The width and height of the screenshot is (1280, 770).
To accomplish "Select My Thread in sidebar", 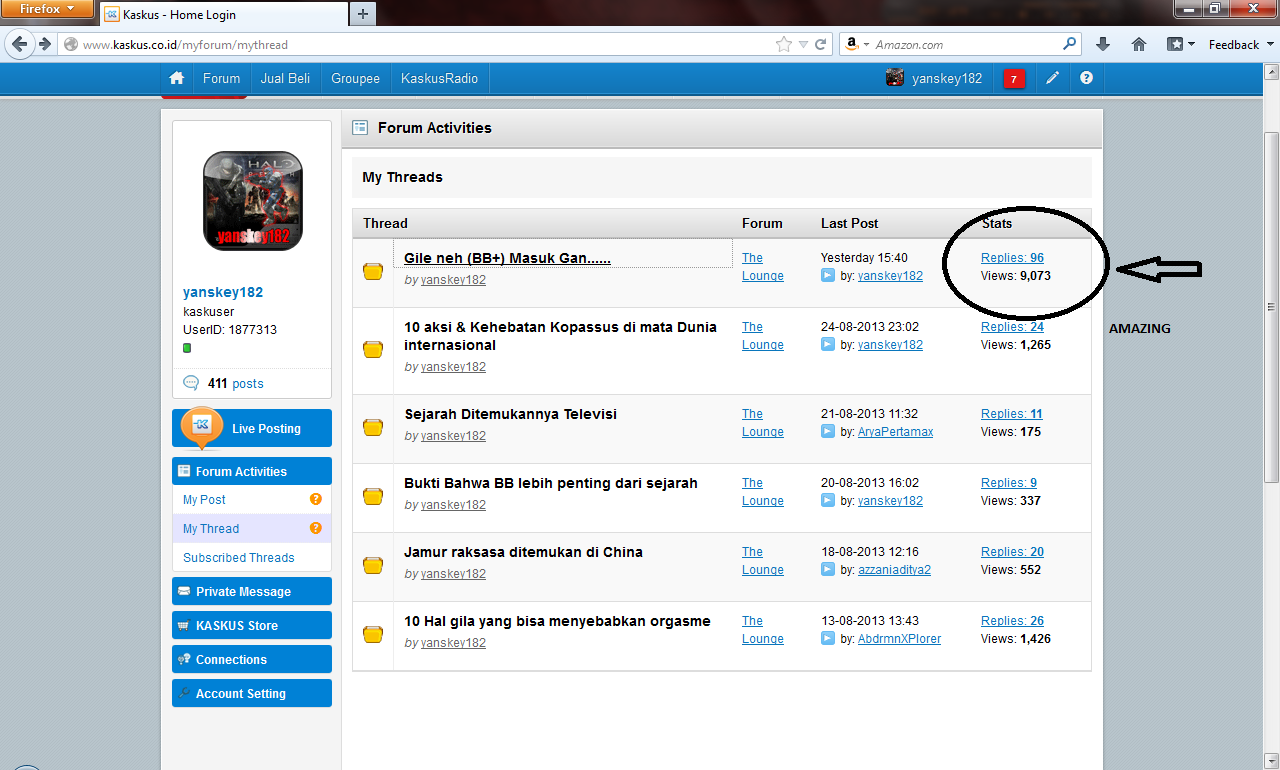I will point(211,529).
